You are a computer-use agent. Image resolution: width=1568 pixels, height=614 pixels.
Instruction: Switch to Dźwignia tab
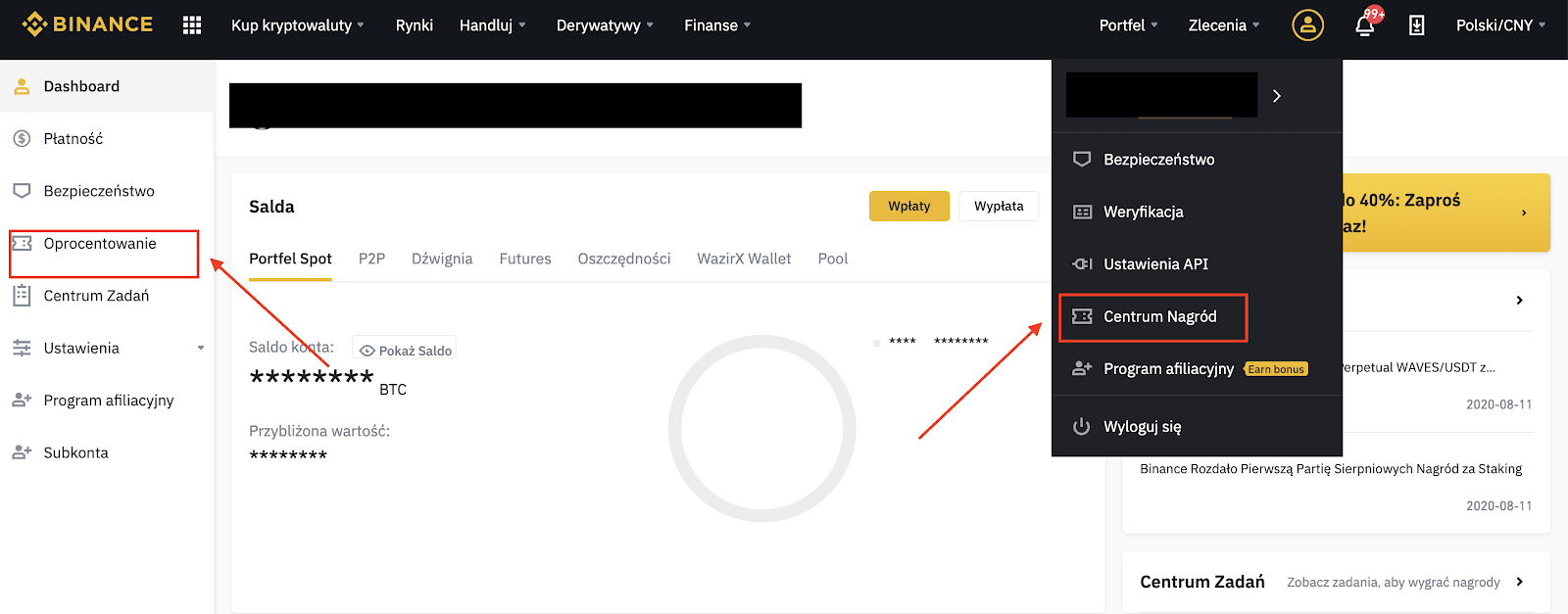(x=442, y=259)
